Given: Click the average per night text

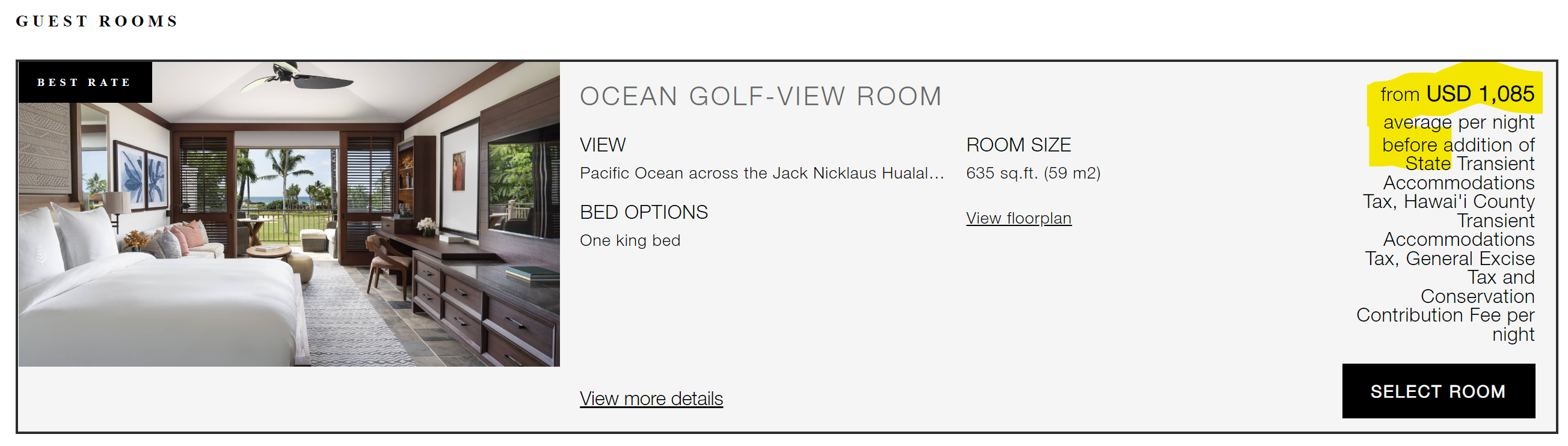Looking at the screenshot, I should pyautogui.click(x=1459, y=122).
